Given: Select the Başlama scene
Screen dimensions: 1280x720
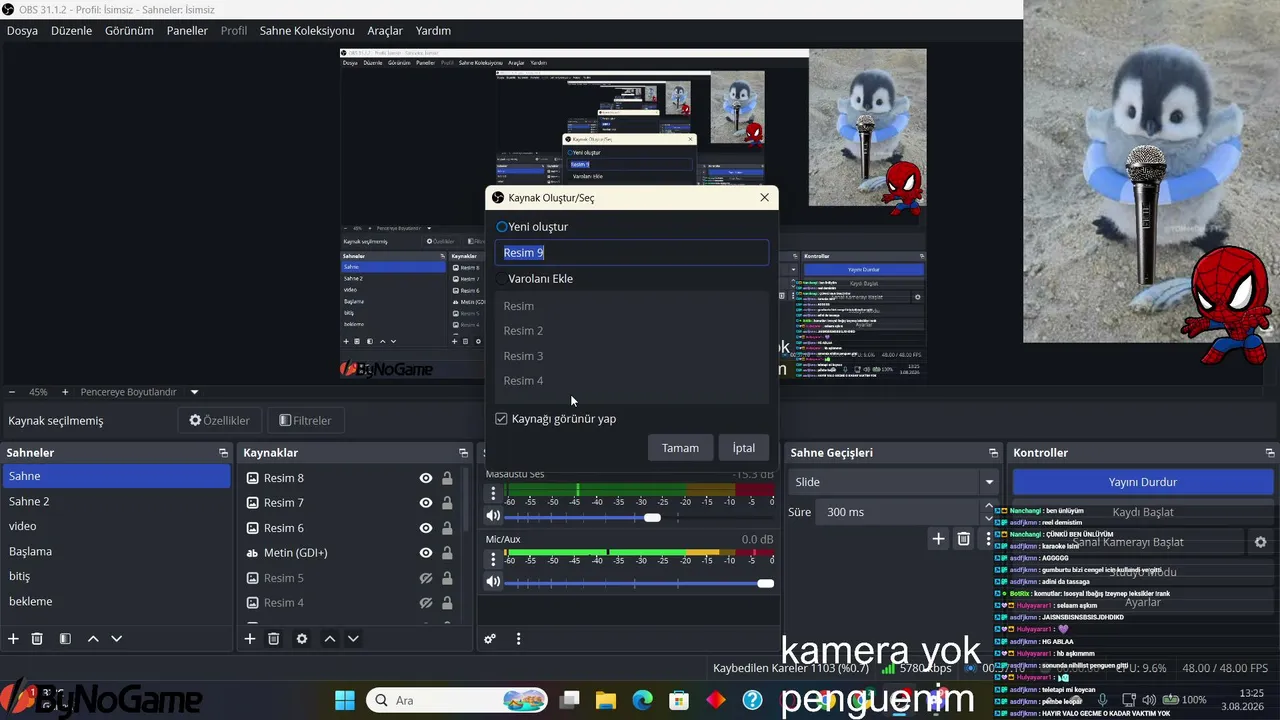Looking at the screenshot, I should click(116, 551).
